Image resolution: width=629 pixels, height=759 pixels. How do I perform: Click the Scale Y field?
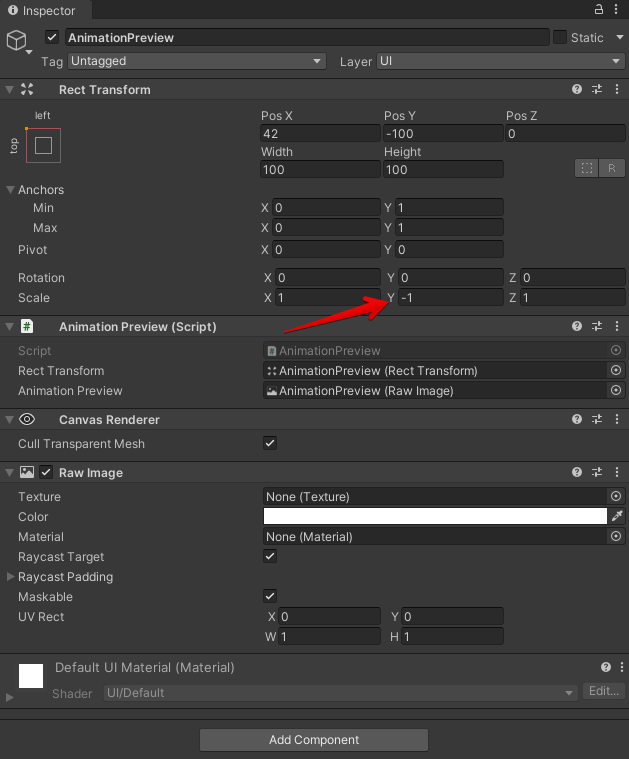click(450, 297)
